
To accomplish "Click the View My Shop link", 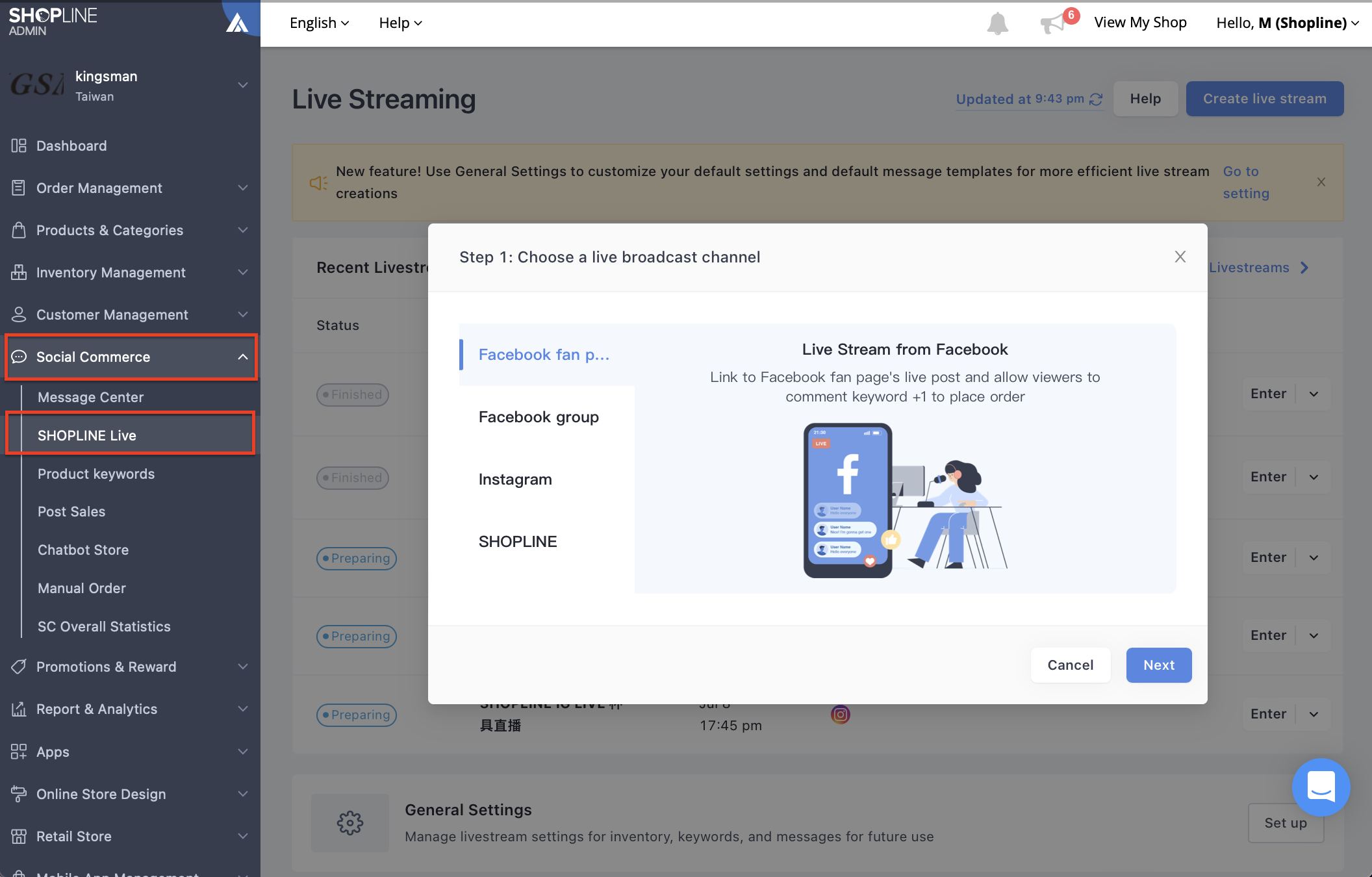I will [1140, 23].
